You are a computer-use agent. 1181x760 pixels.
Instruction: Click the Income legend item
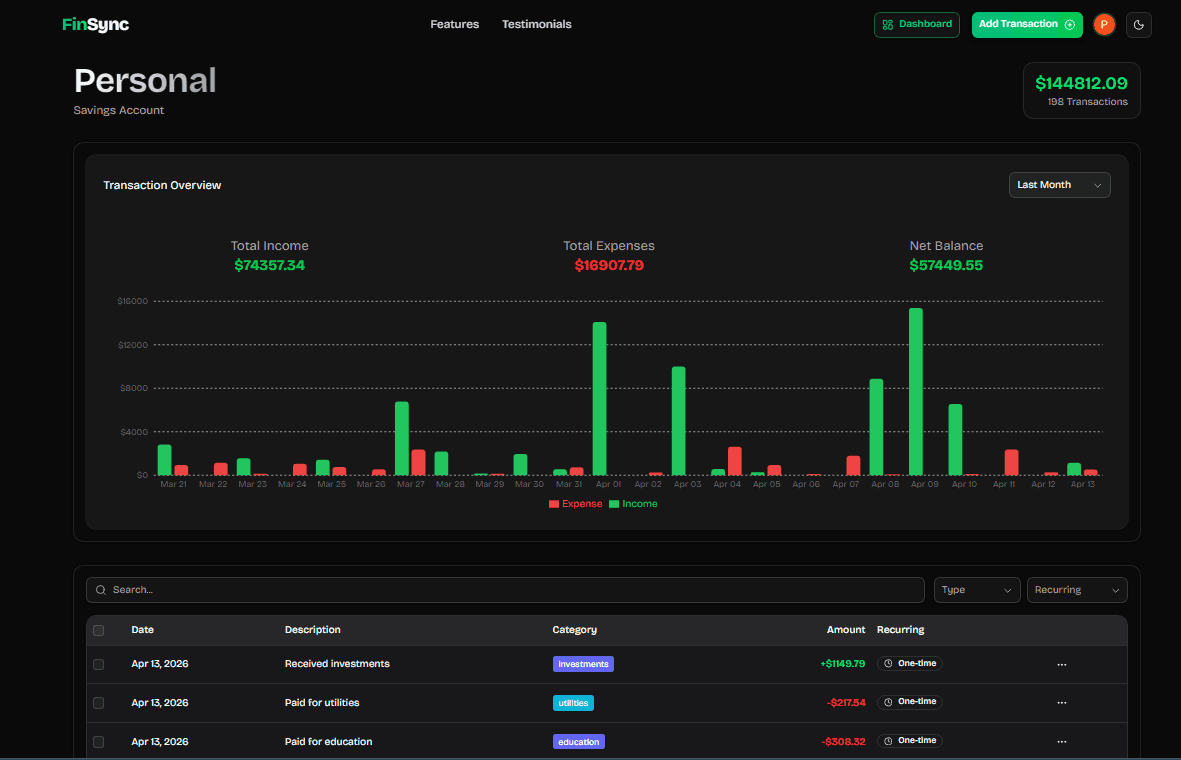point(634,504)
